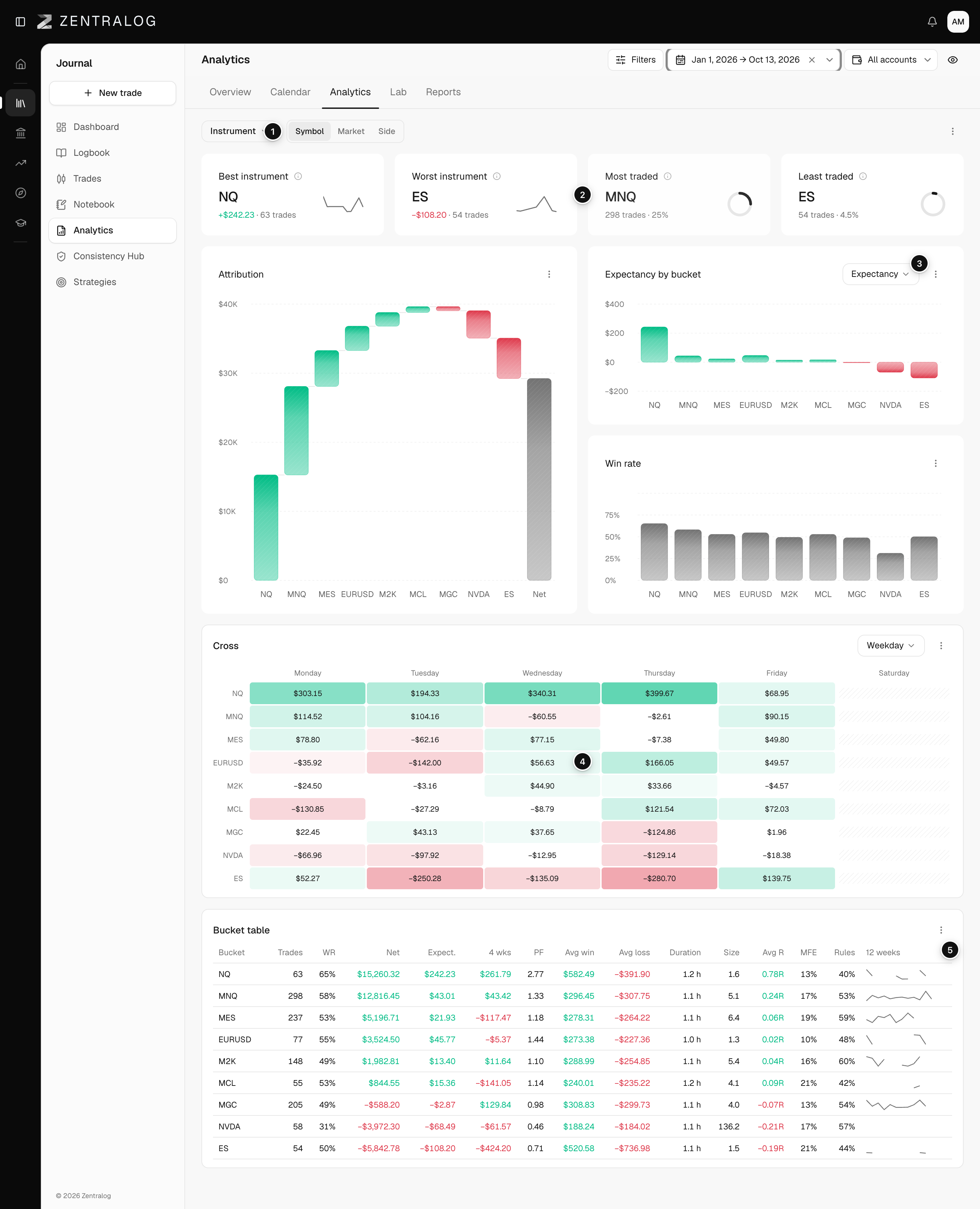This screenshot has height=1209, width=980.
Task: Open Strategies in the sidebar
Action: 112,282
